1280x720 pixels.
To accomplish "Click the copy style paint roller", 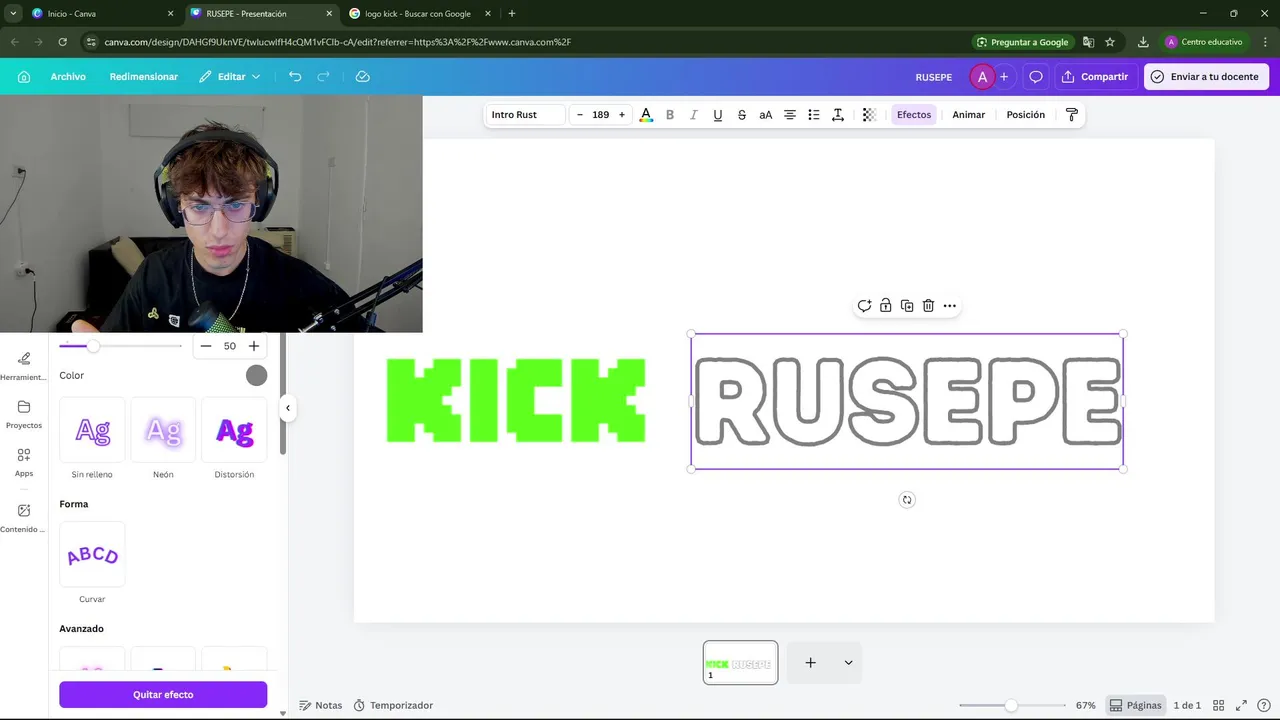I will coord(1072,115).
